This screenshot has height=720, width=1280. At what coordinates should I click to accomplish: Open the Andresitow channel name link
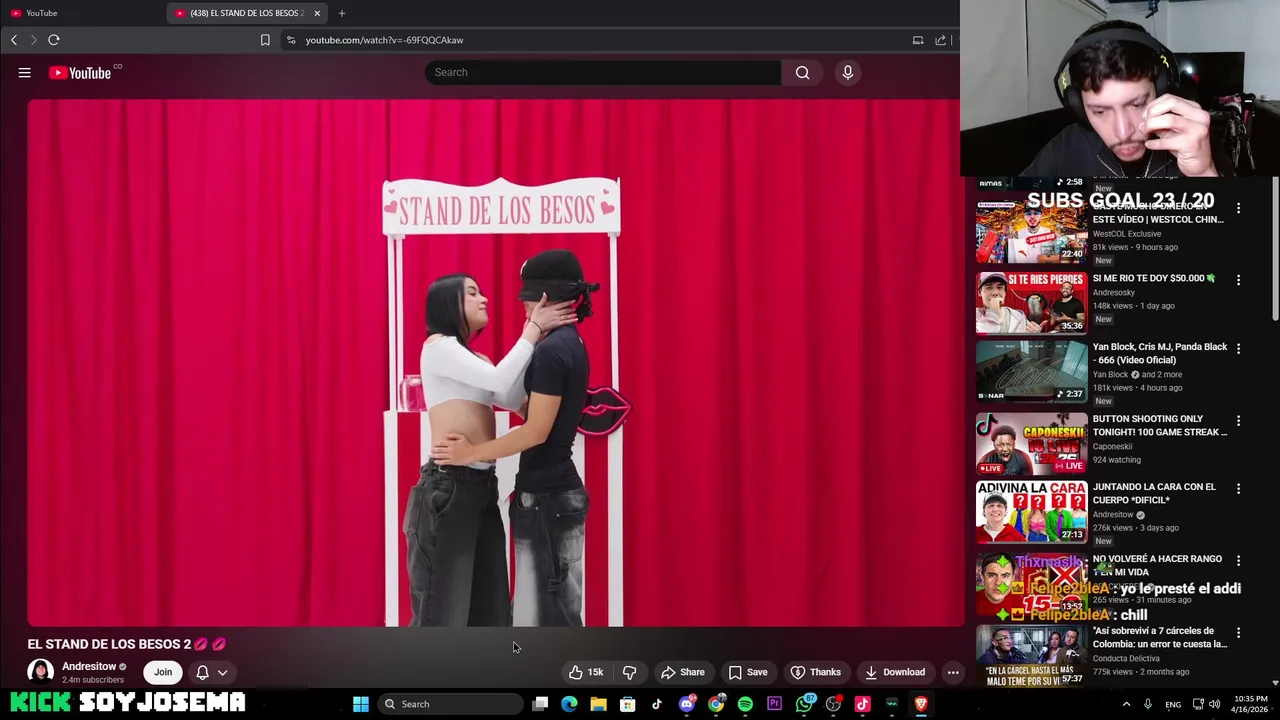89,666
